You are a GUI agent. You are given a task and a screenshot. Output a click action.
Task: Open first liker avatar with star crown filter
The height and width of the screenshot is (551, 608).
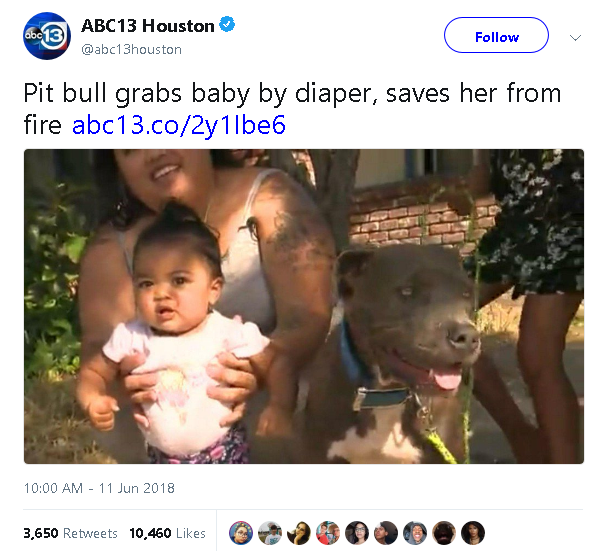coord(241,533)
